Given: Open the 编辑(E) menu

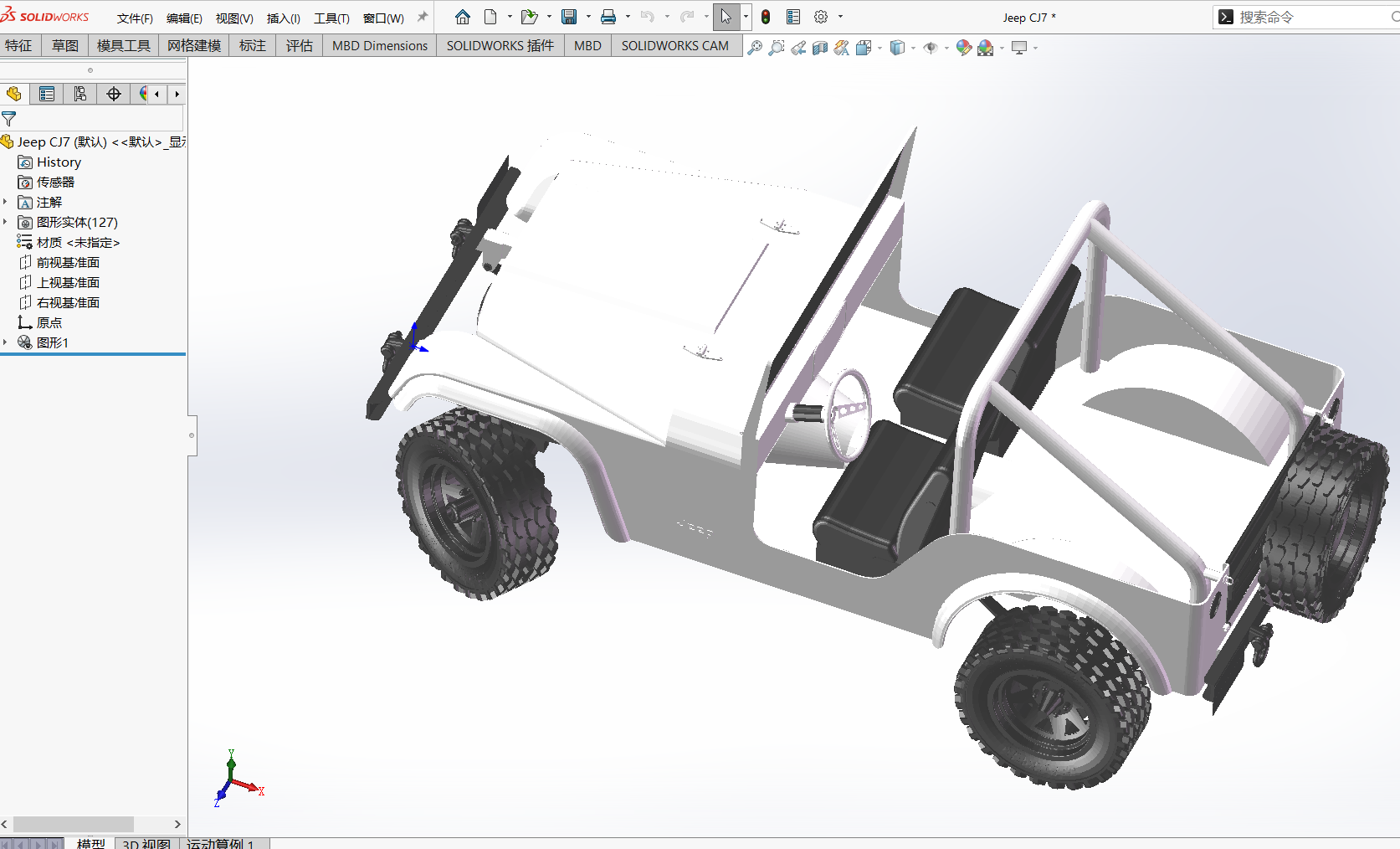Looking at the screenshot, I should point(184,18).
